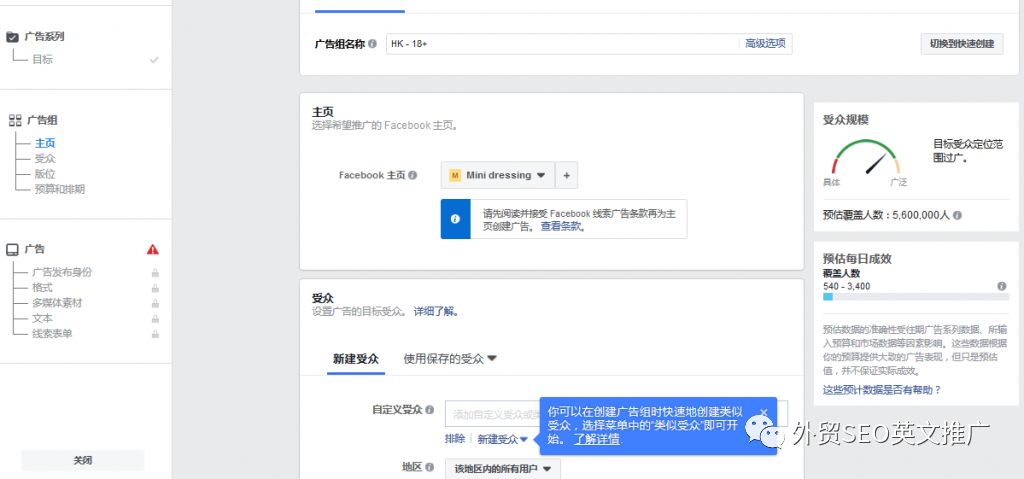Click the daily reach progress bar
Viewport: 1024px width, 479px height.
pyautogui.click(x=916, y=297)
